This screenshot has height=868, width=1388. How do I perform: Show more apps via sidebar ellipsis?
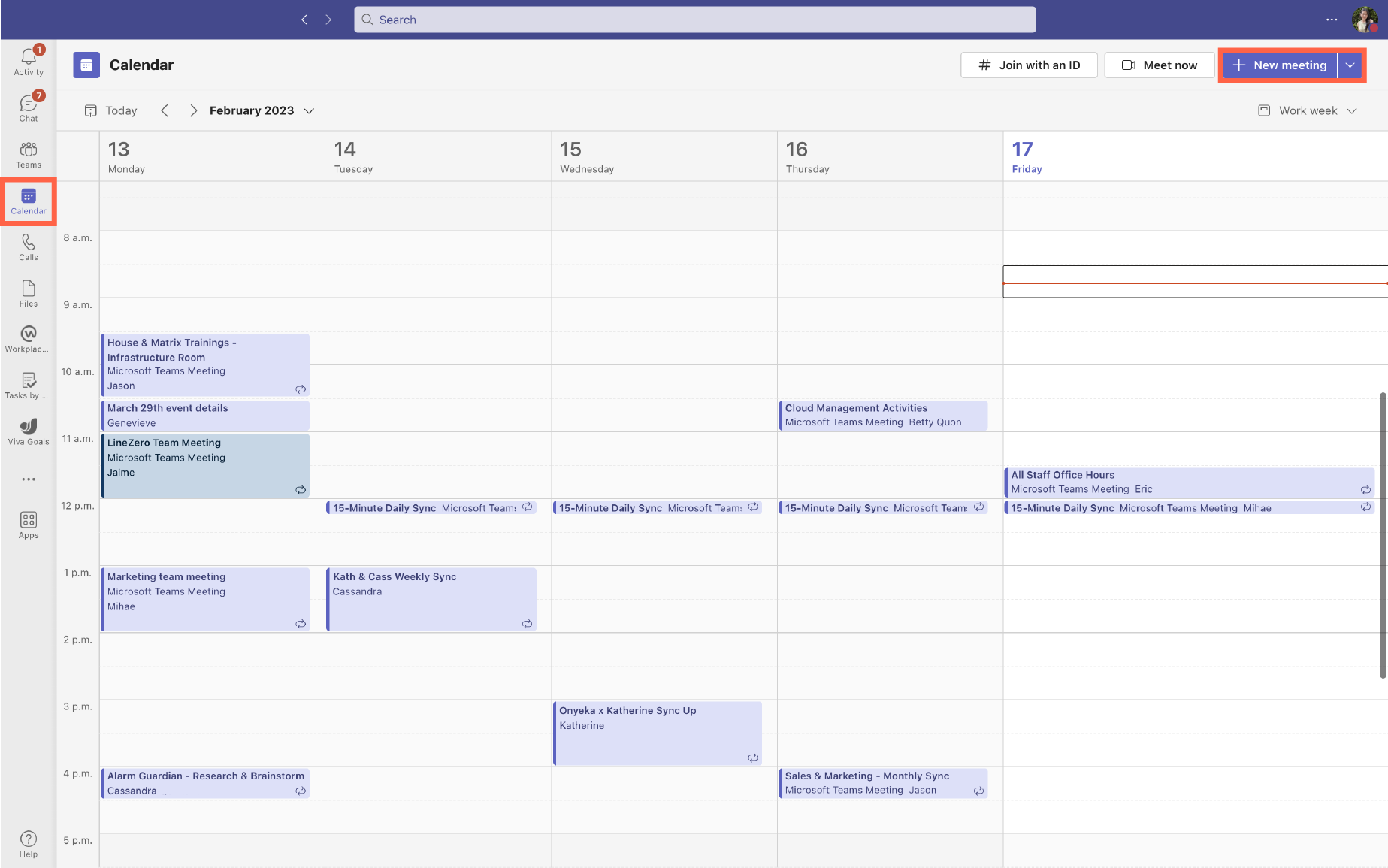(29, 479)
